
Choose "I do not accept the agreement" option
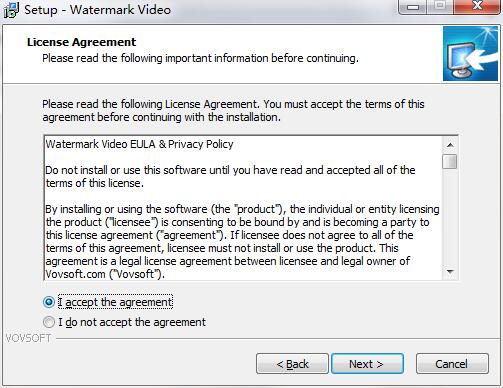coord(49,322)
